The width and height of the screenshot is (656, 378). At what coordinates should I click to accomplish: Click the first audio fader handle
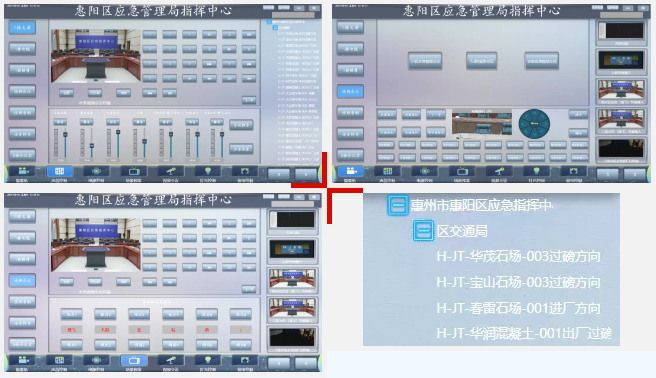65,135
